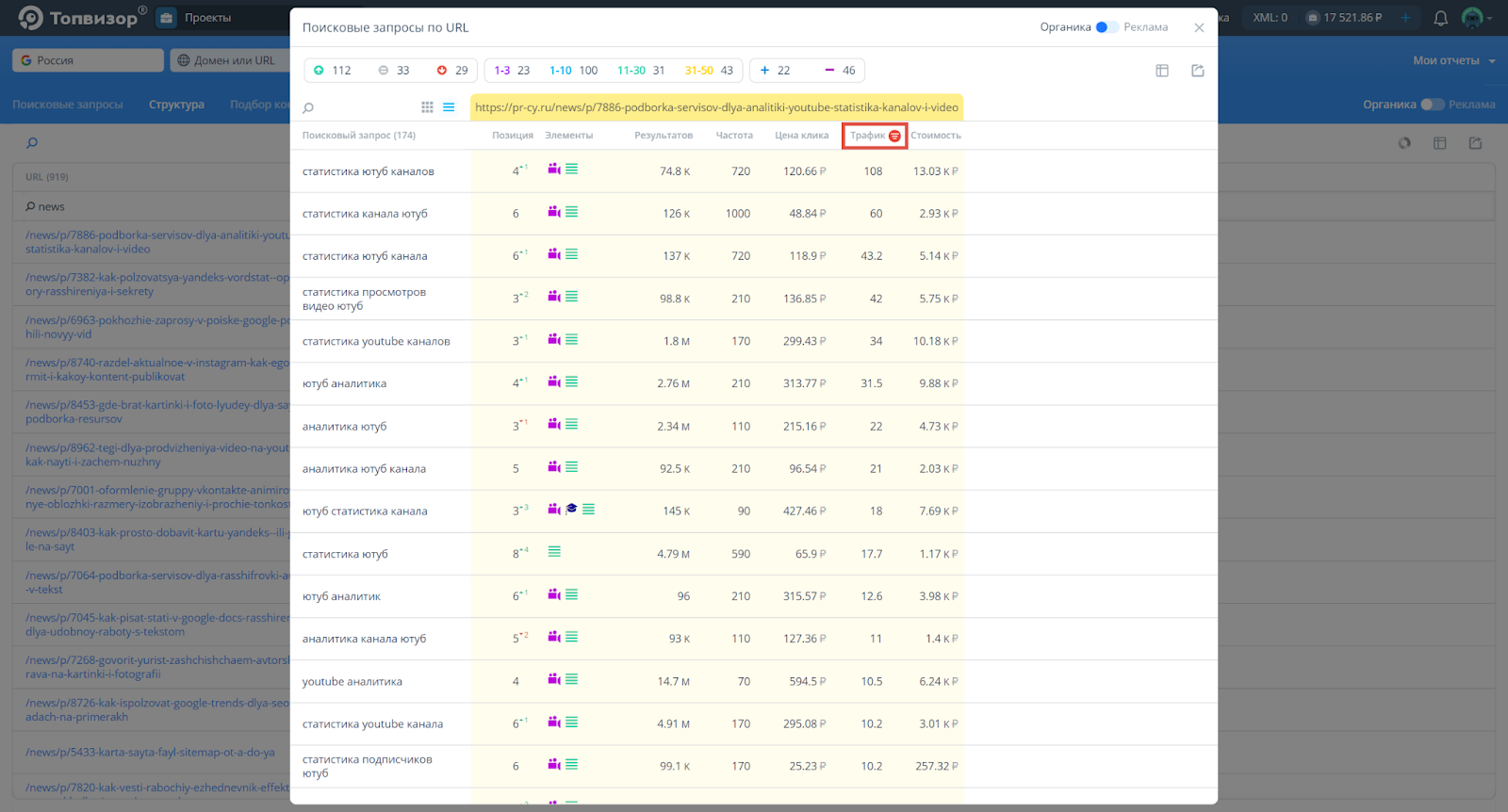Click Элементы column header
The image size is (1508, 812).
(569, 136)
